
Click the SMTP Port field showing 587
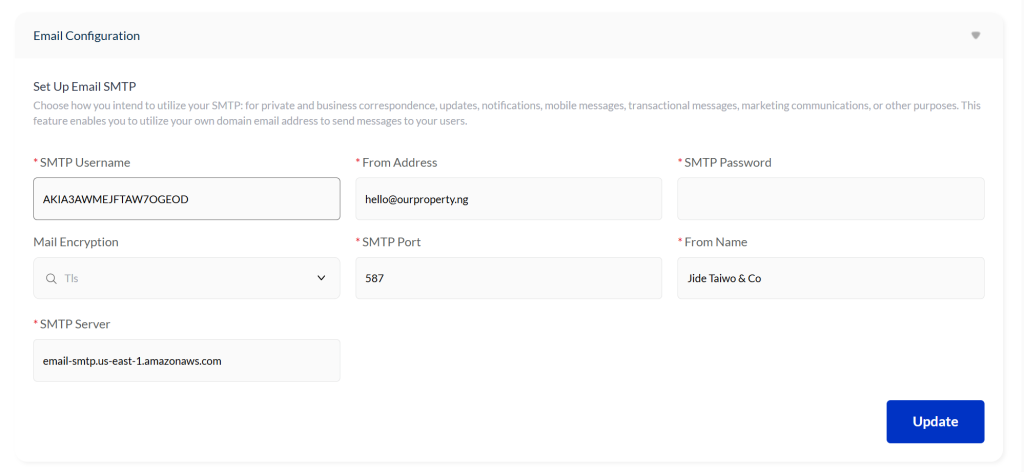click(x=508, y=278)
